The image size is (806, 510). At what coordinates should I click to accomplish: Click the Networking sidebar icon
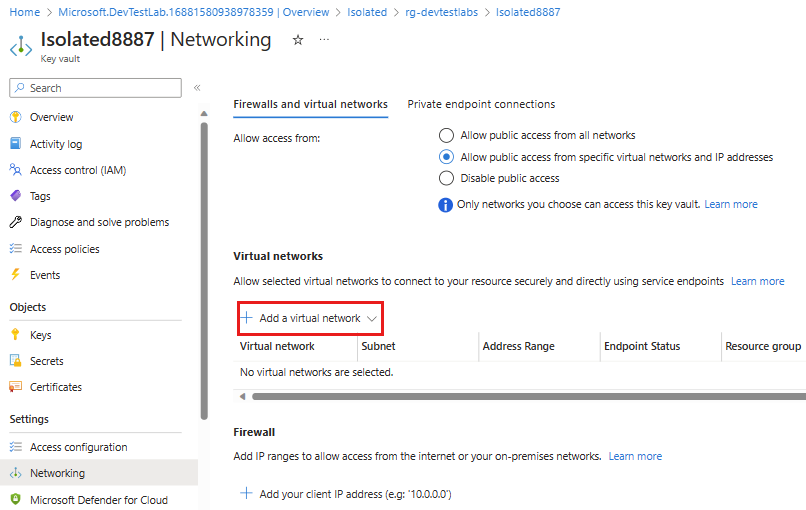click(x=16, y=473)
